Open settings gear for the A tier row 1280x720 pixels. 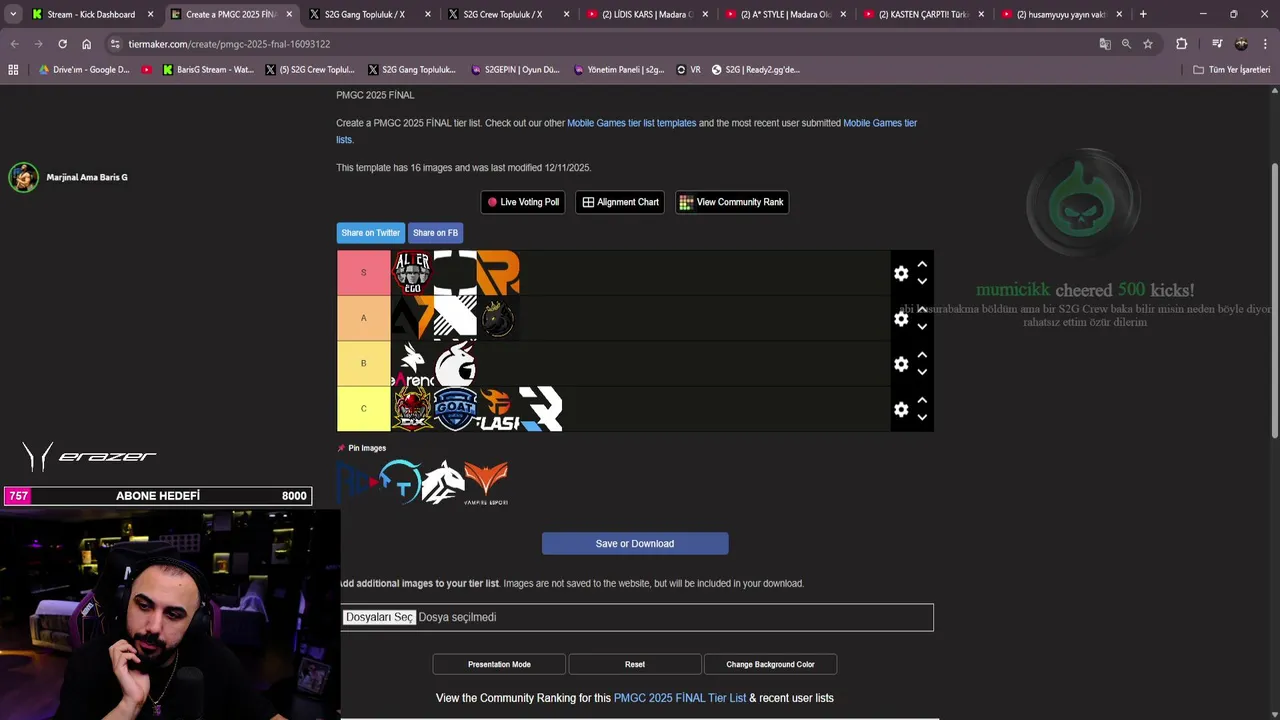click(x=901, y=318)
